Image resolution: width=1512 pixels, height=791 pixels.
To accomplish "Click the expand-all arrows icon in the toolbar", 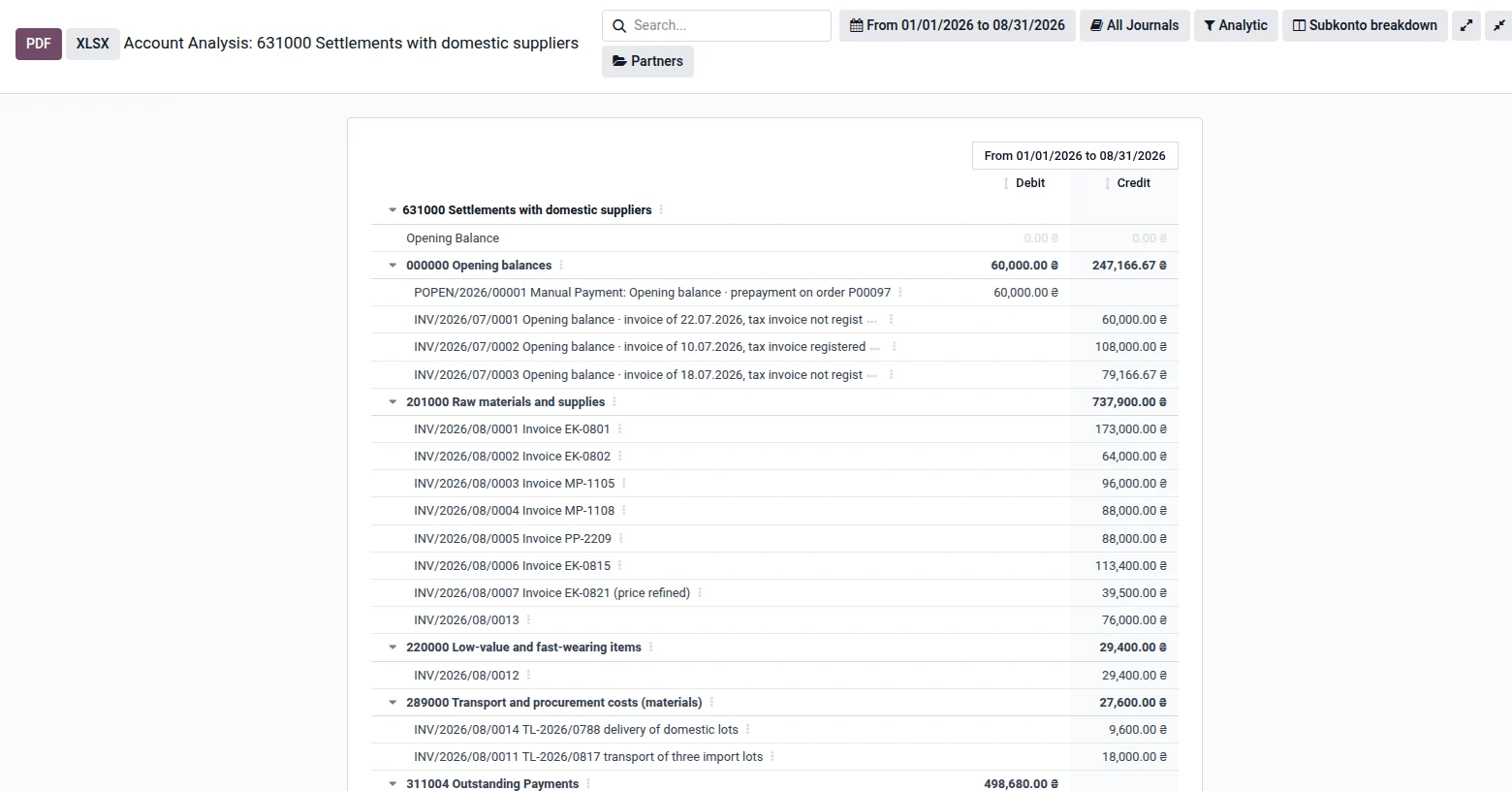I will 1466,25.
